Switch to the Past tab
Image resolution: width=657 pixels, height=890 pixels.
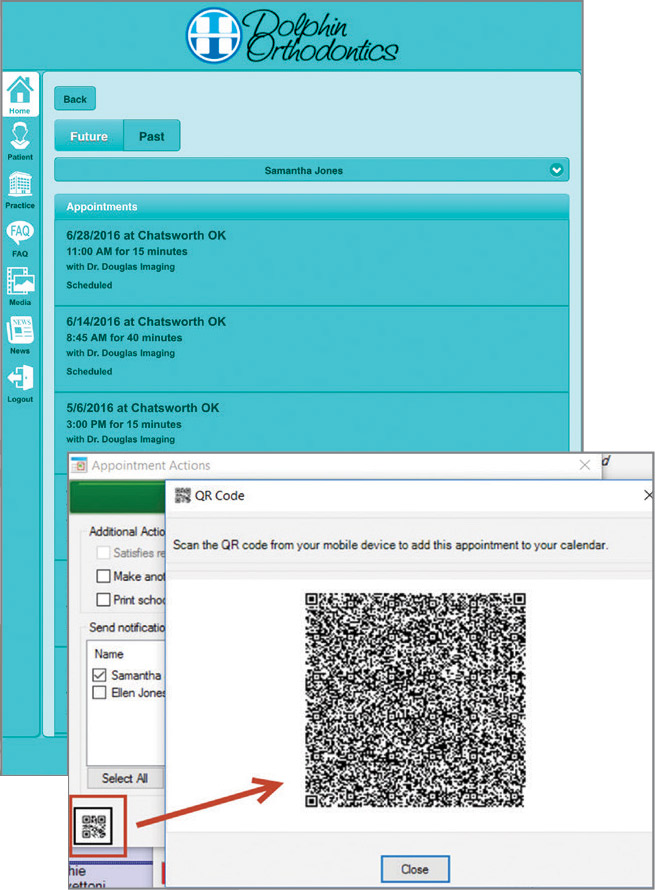(x=151, y=136)
